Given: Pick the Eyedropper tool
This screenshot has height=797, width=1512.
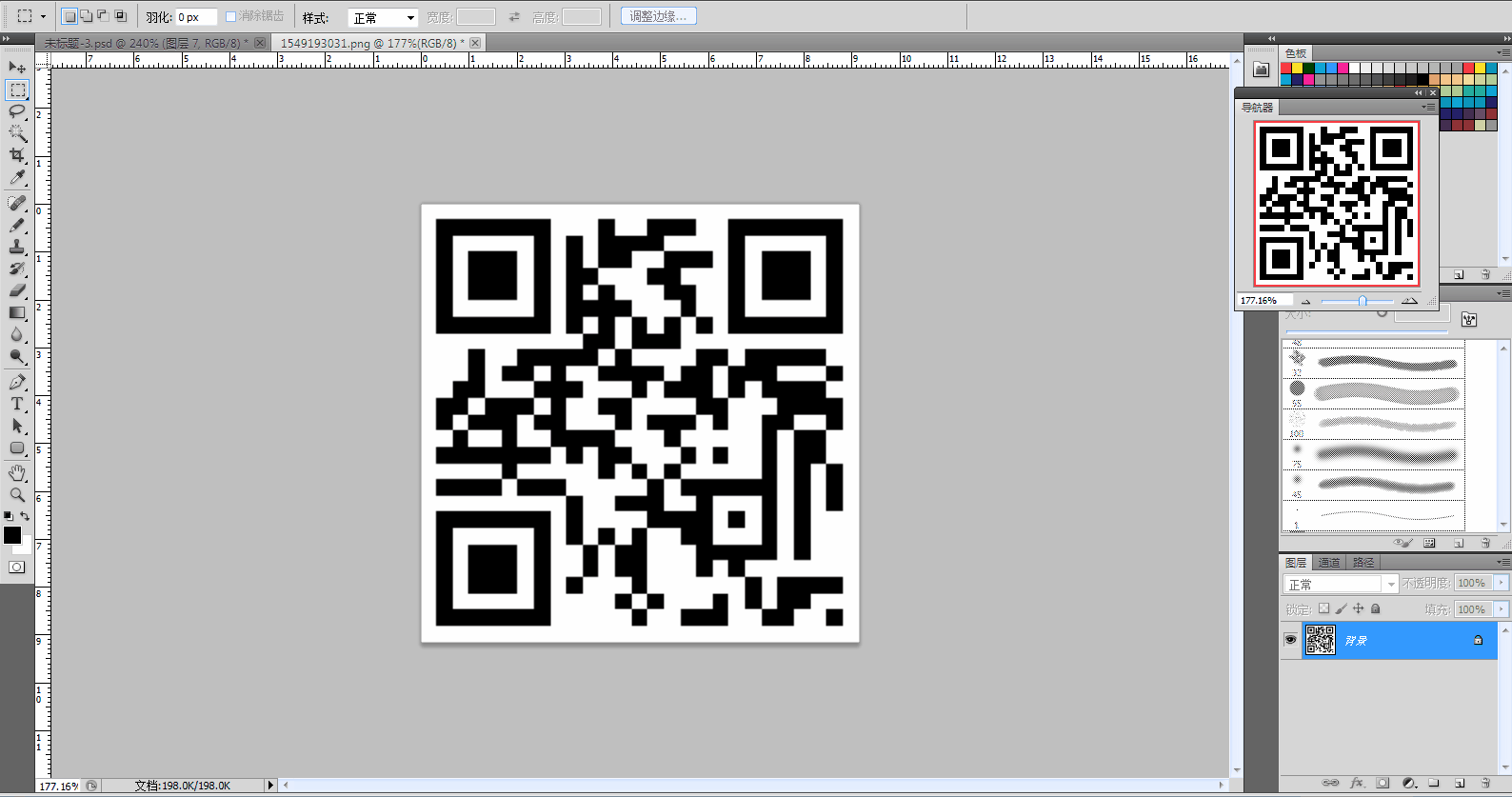Looking at the screenshot, I should click(x=17, y=177).
